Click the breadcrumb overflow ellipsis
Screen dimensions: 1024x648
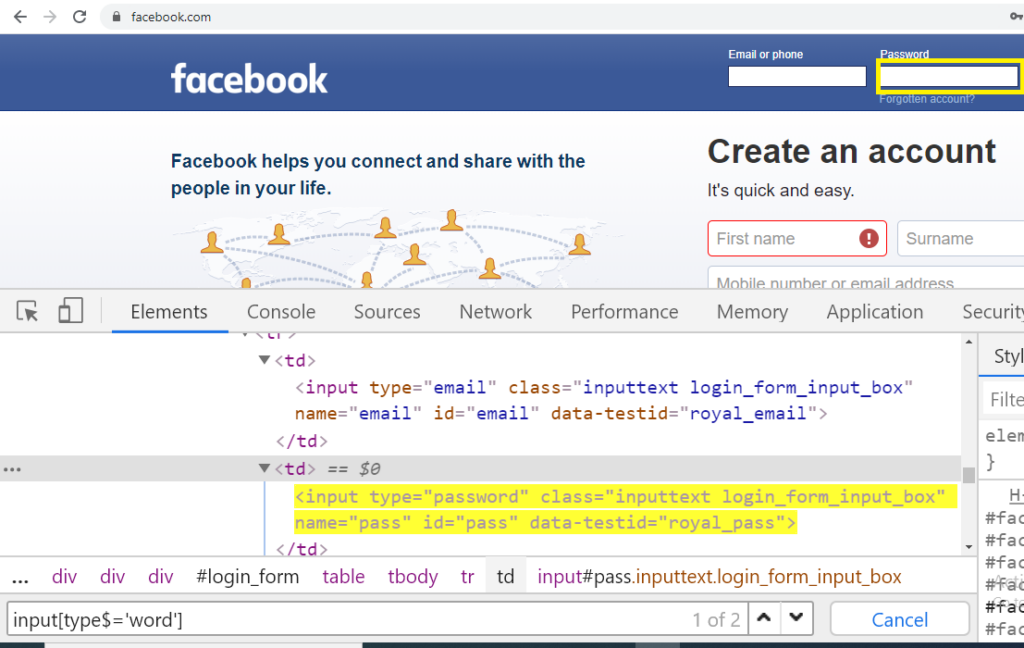[x=20, y=577]
